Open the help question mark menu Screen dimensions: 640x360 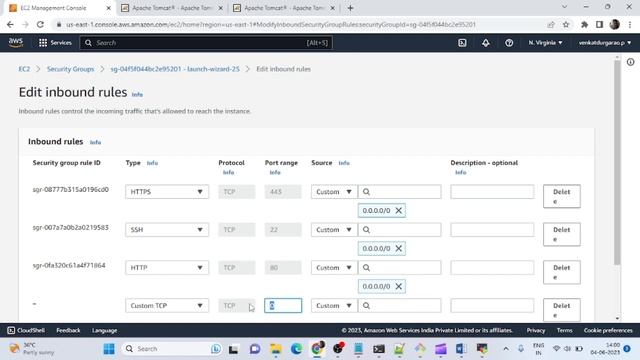(x=509, y=42)
